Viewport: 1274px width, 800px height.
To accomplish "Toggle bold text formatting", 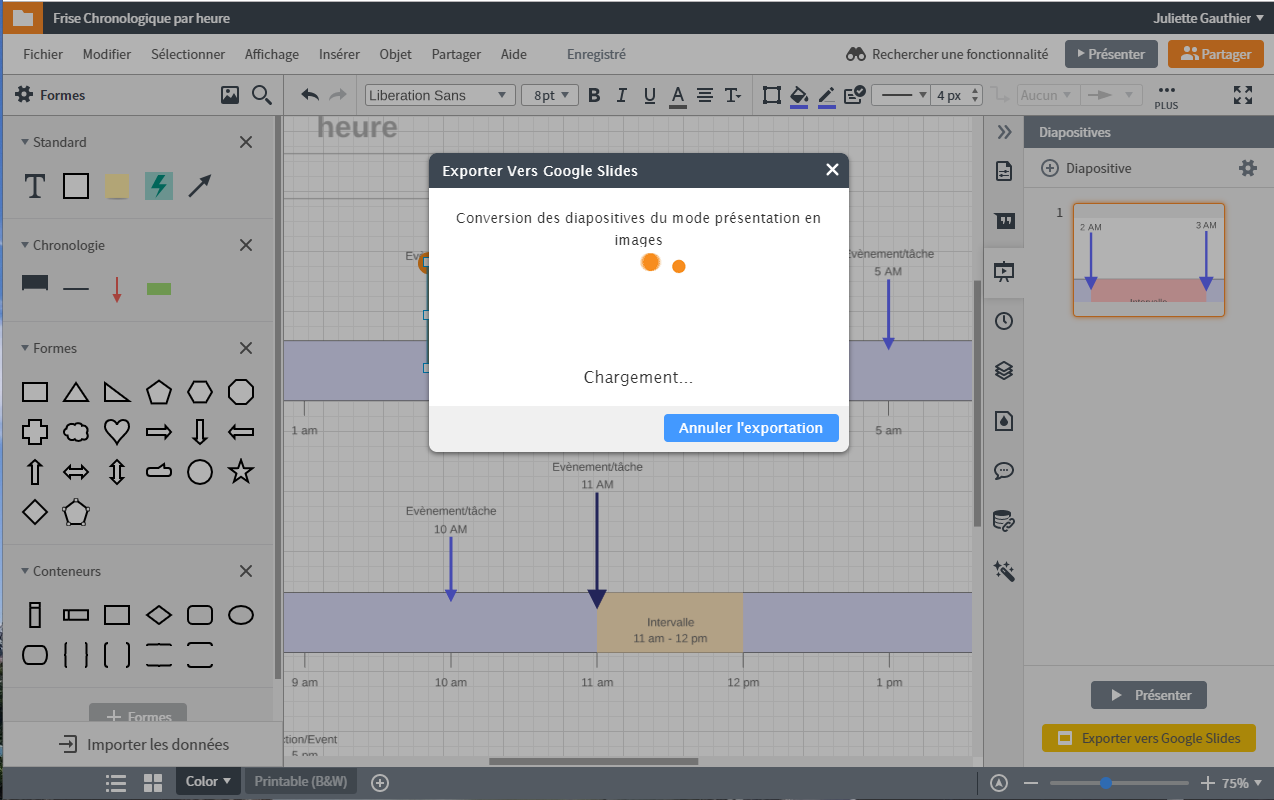I will [593, 95].
